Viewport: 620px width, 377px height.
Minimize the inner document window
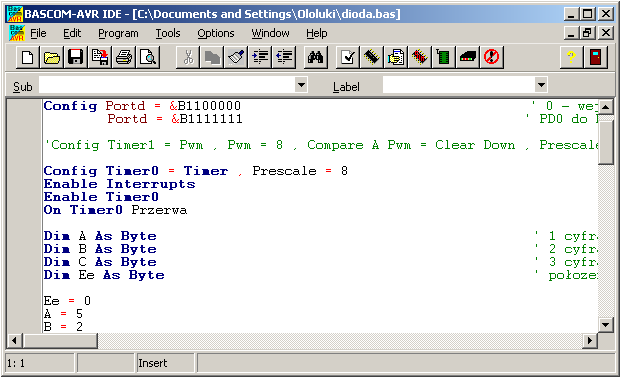(571, 32)
